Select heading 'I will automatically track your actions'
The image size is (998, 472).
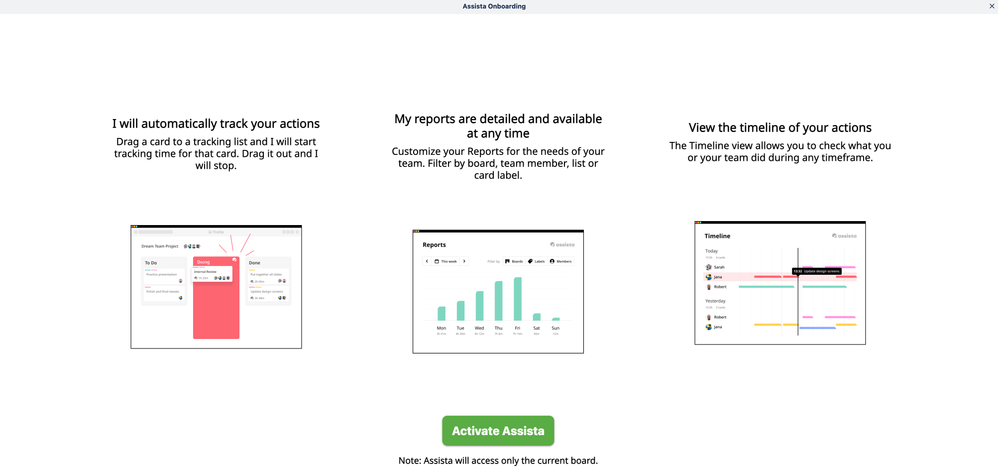216,123
